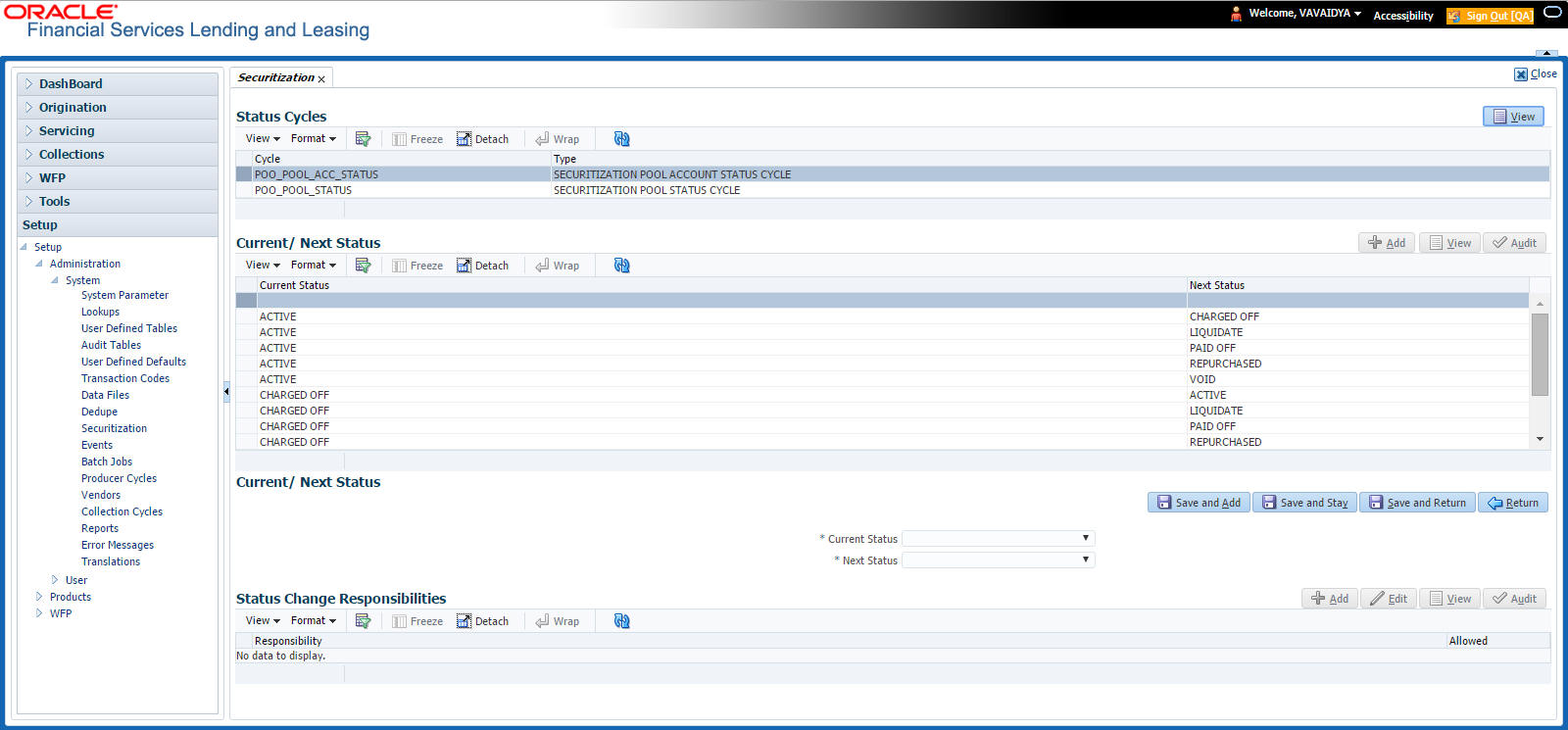1568x730 pixels.
Task: Click Add button in upper Current/Next Status section
Action: [x=1387, y=243]
